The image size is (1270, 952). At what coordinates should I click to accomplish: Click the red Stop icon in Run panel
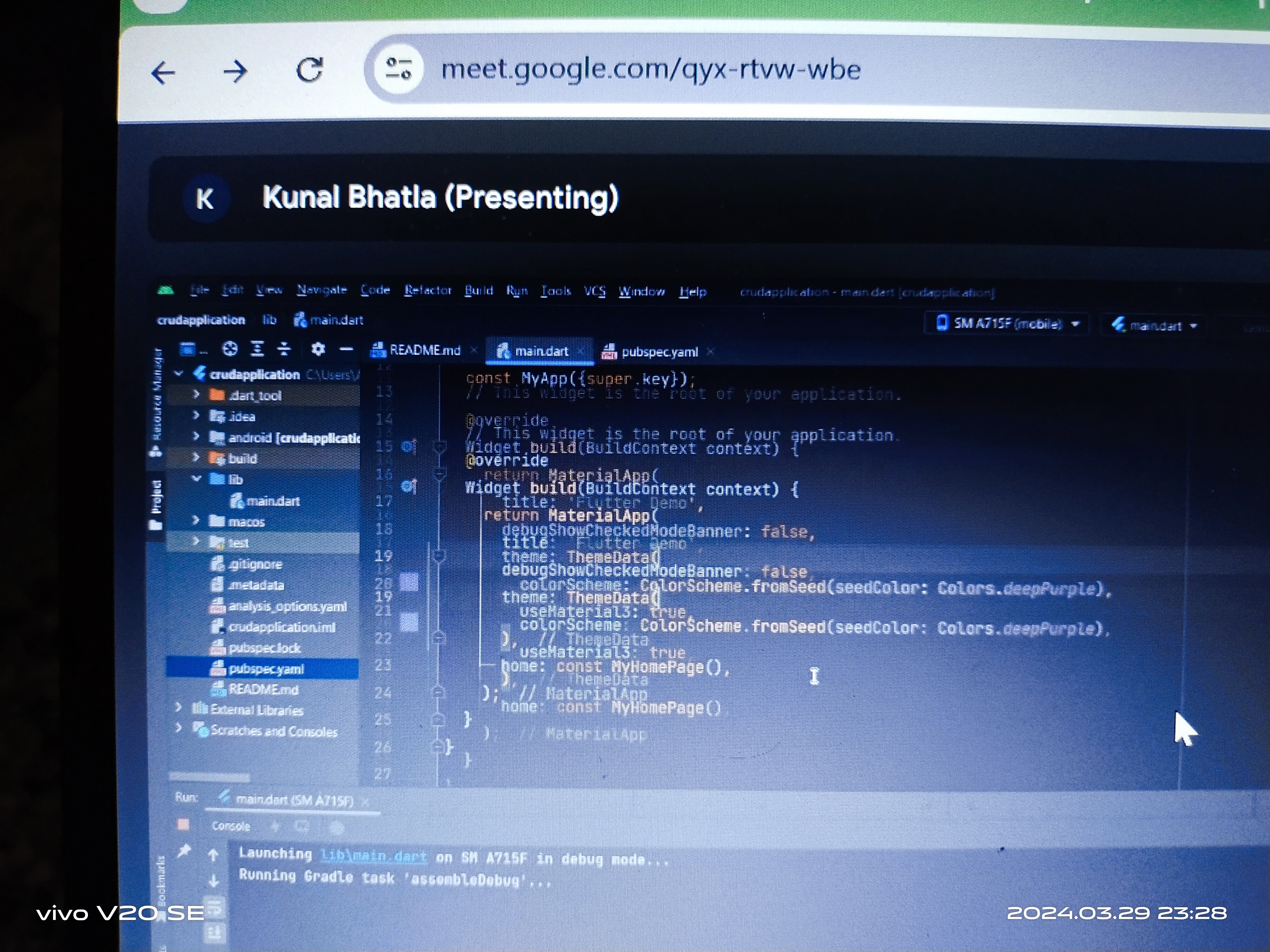tap(184, 824)
